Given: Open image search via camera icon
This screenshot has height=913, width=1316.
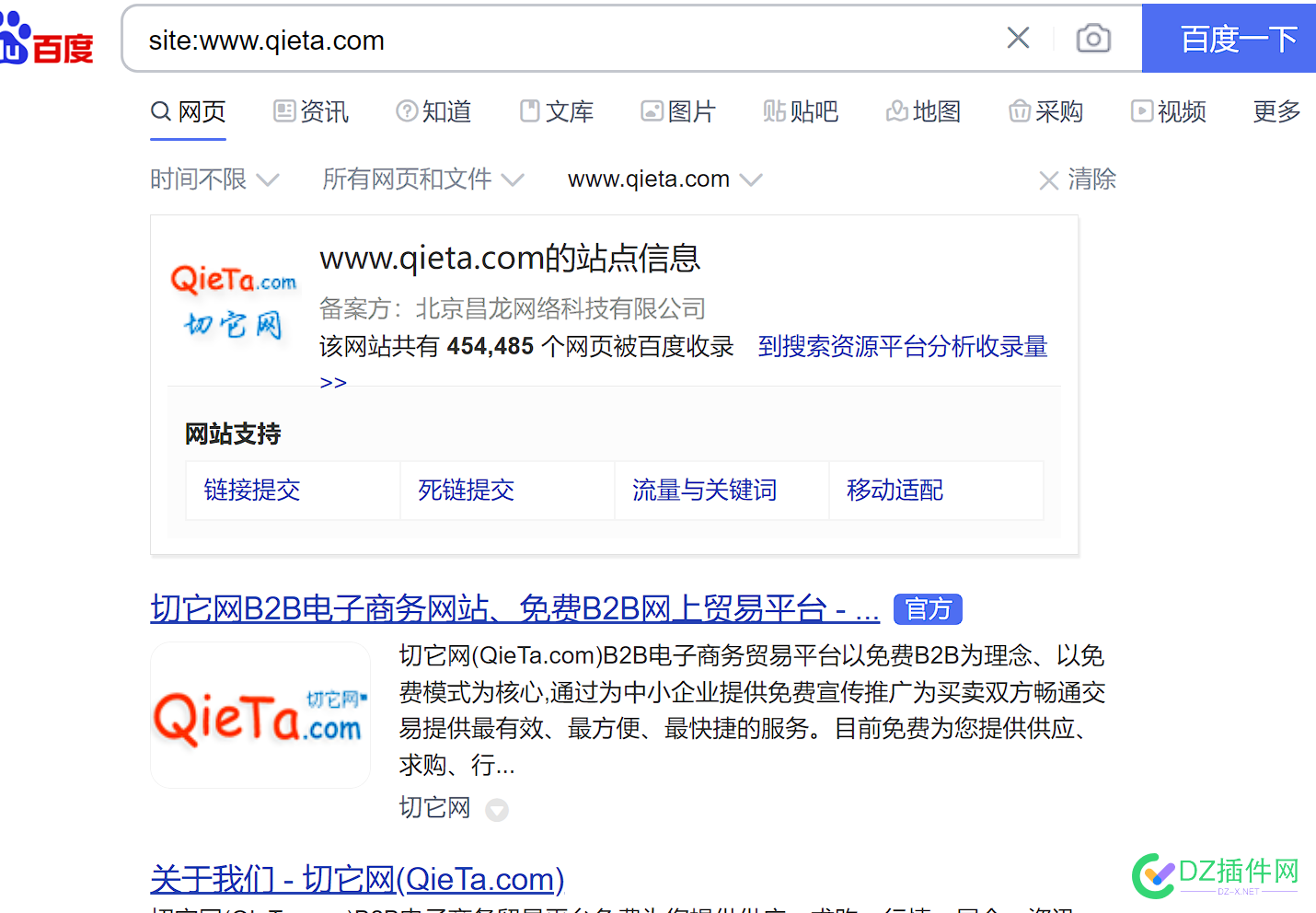Looking at the screenshot, I should 1093,38.
